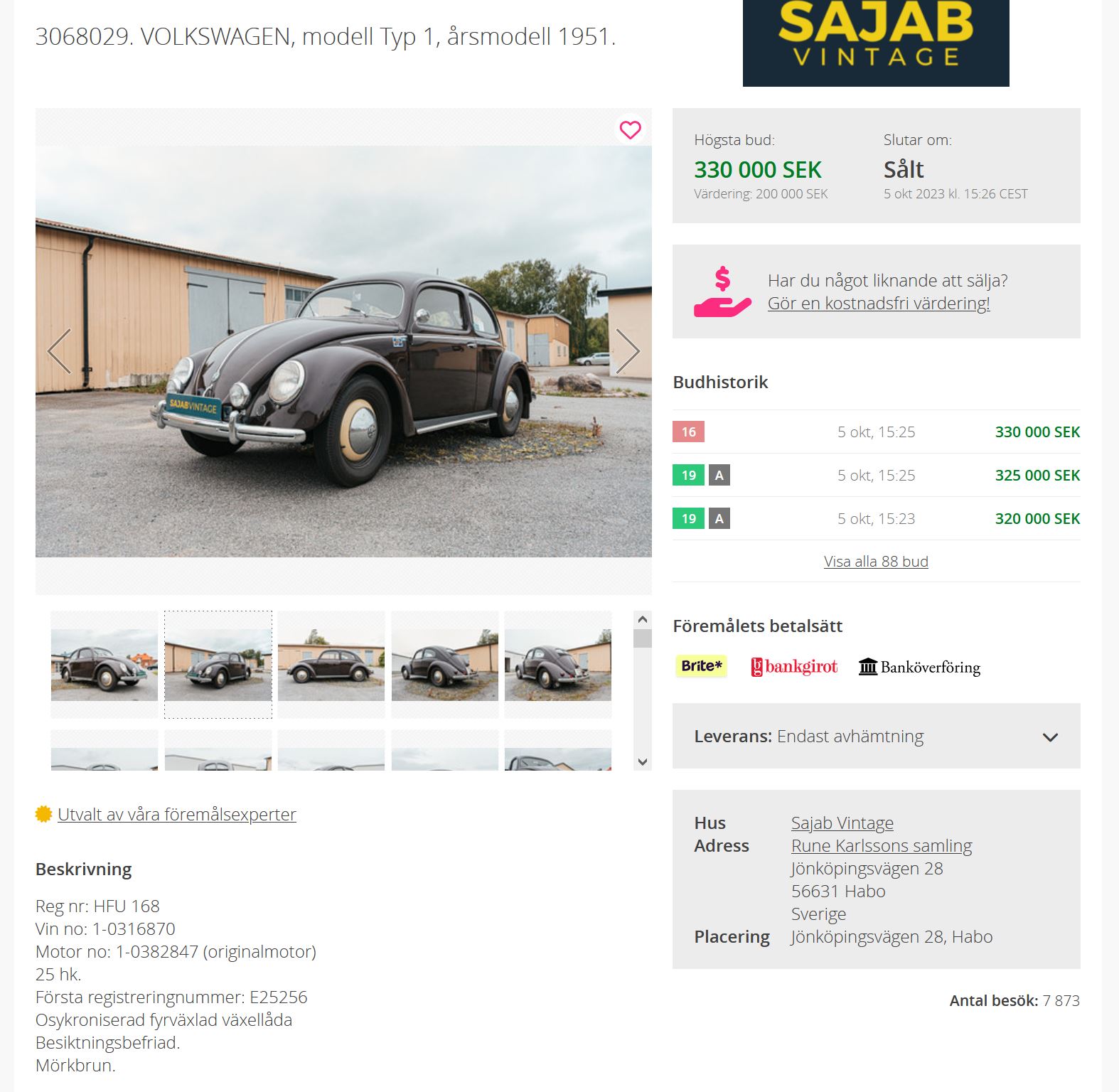Image resolution: width=1119 pixels, height=1092 pixels.
Task: Open Visa alla 88 bud link
Action: click(876, 561)
